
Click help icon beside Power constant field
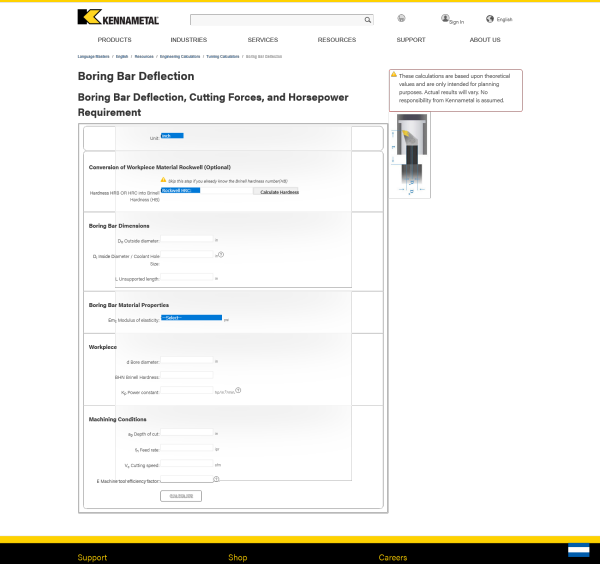pyautogui.click(x=238, y=390)
